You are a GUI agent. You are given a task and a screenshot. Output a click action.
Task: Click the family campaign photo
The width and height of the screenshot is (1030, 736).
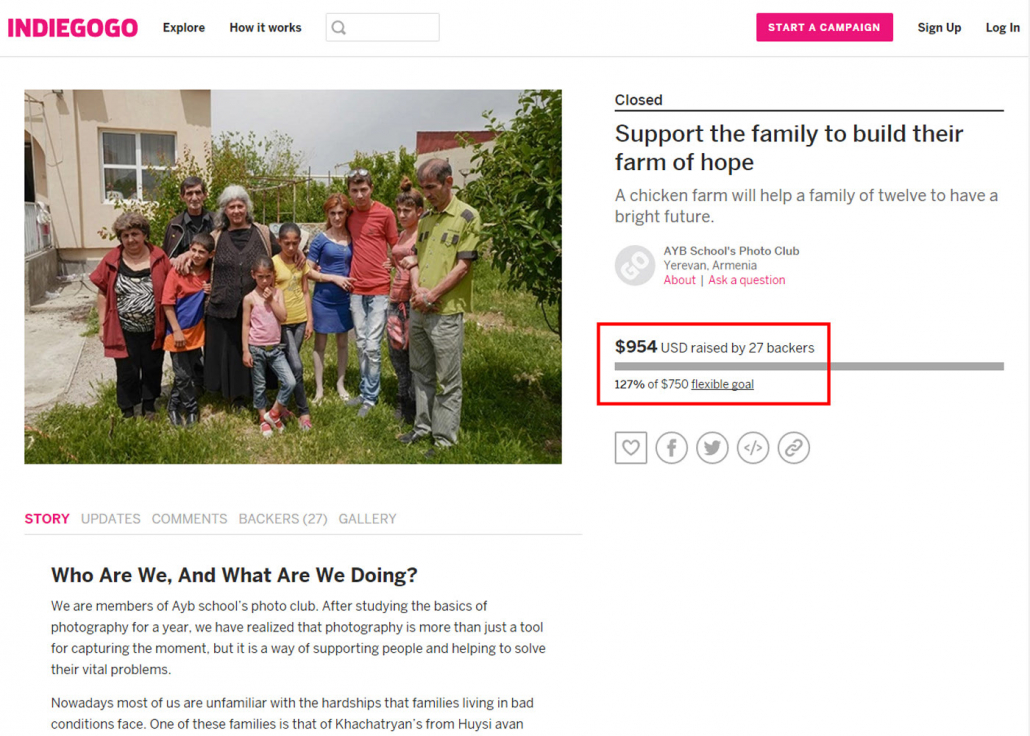coord(293,277)
